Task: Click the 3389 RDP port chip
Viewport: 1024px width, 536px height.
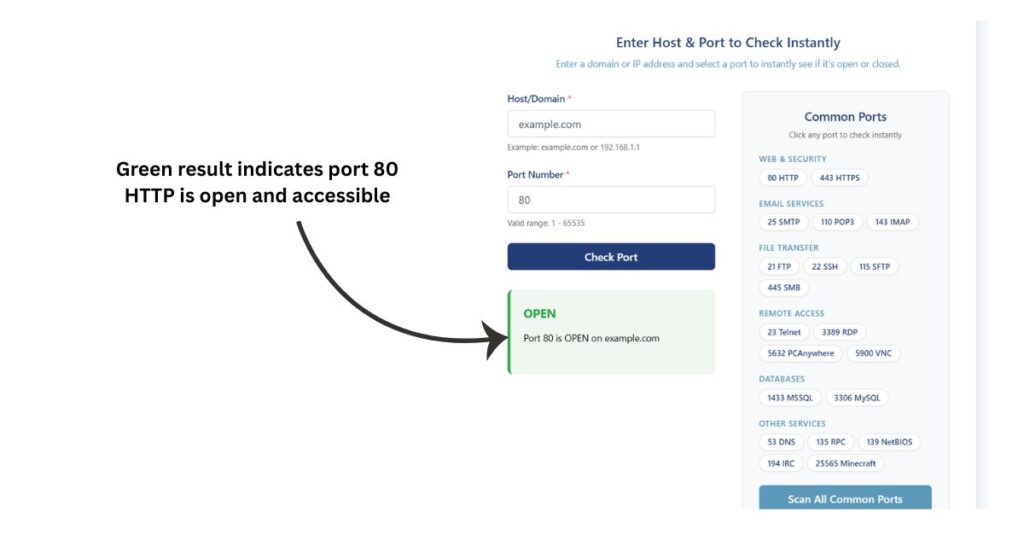Action: coord(839,332)
